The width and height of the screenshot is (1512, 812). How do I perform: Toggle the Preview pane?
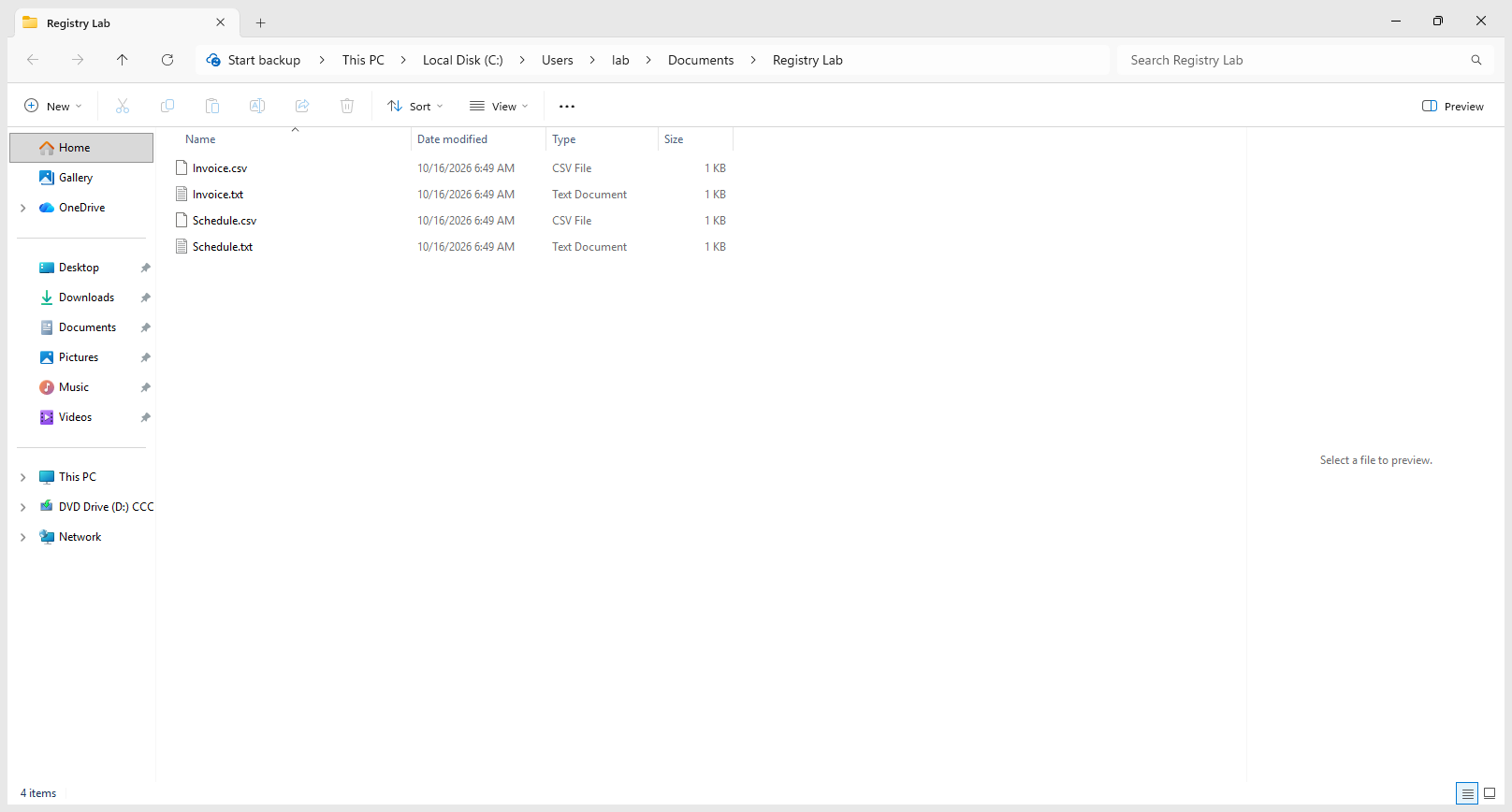pos(1453,106)
